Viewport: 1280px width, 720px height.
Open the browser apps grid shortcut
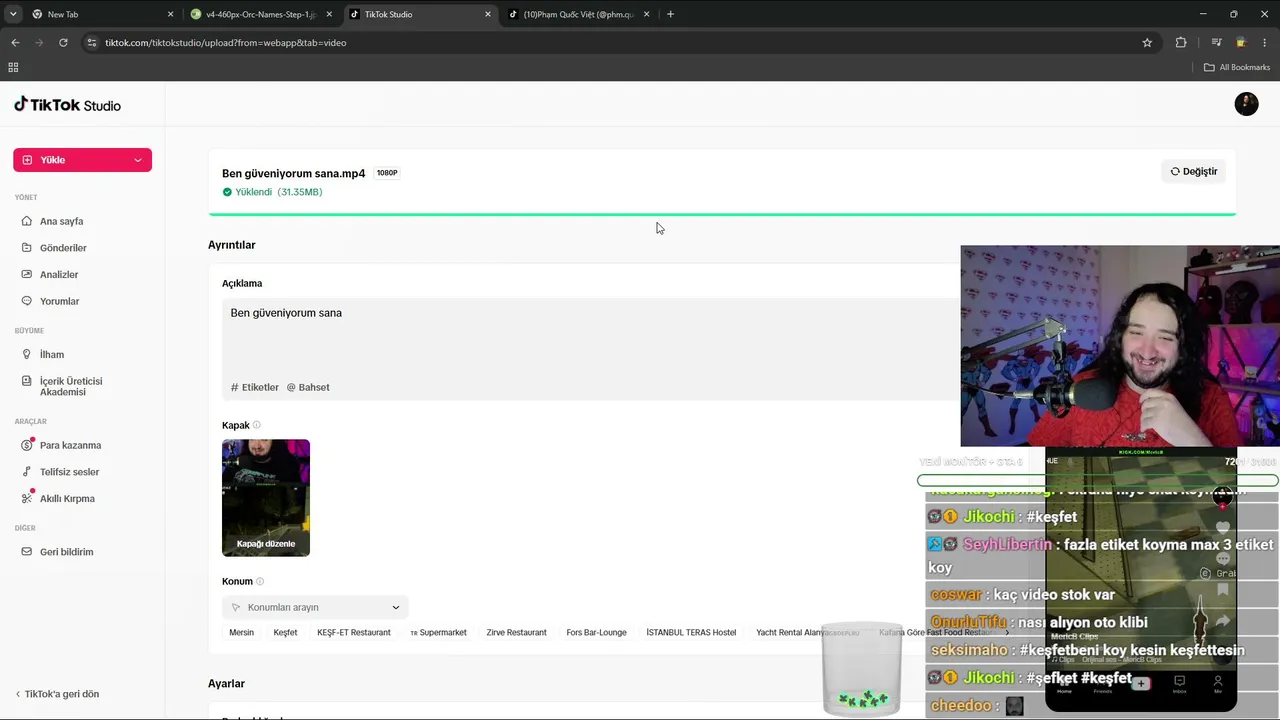[x=13, y=67]
